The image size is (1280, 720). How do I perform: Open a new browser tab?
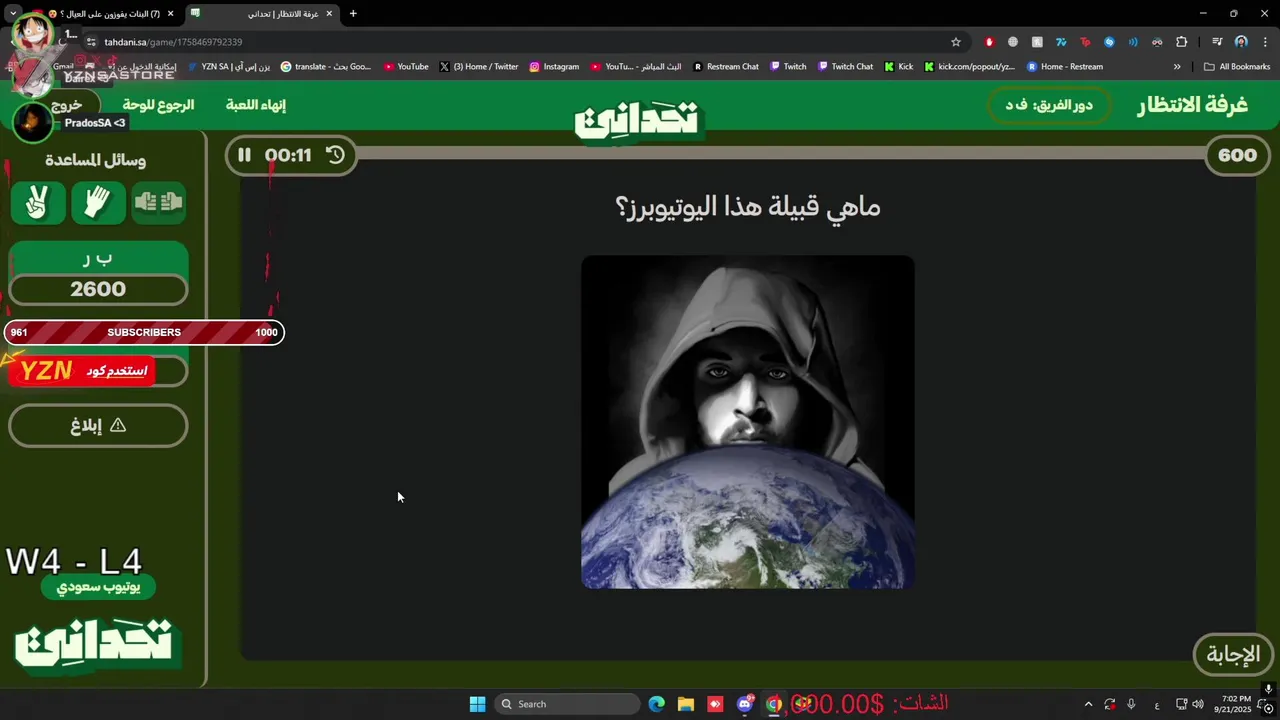353,14
